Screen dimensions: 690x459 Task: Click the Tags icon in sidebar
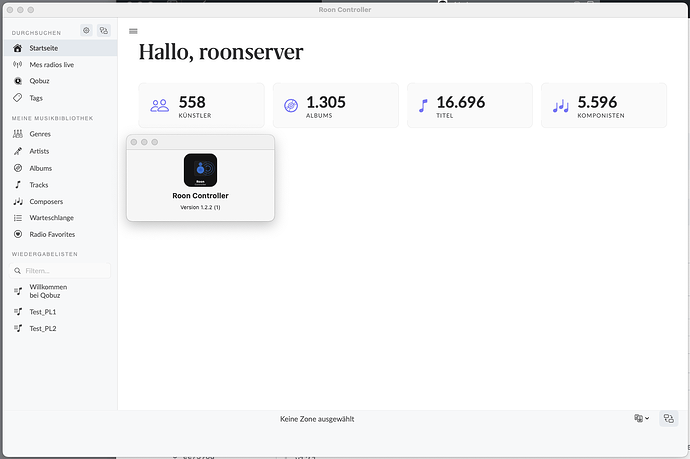click(18, 98)
